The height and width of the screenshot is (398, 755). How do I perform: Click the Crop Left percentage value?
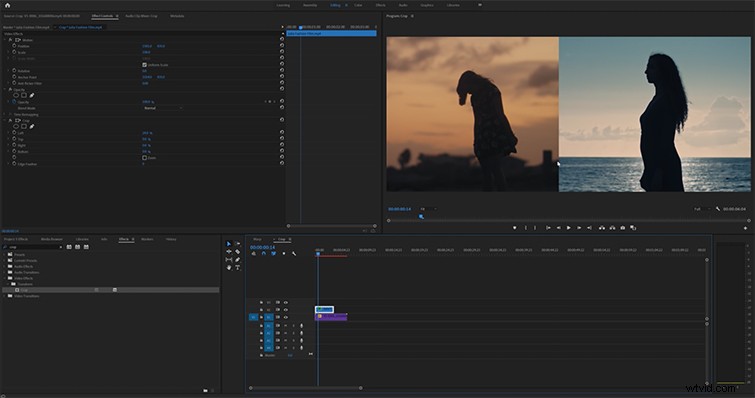point(146,133)
